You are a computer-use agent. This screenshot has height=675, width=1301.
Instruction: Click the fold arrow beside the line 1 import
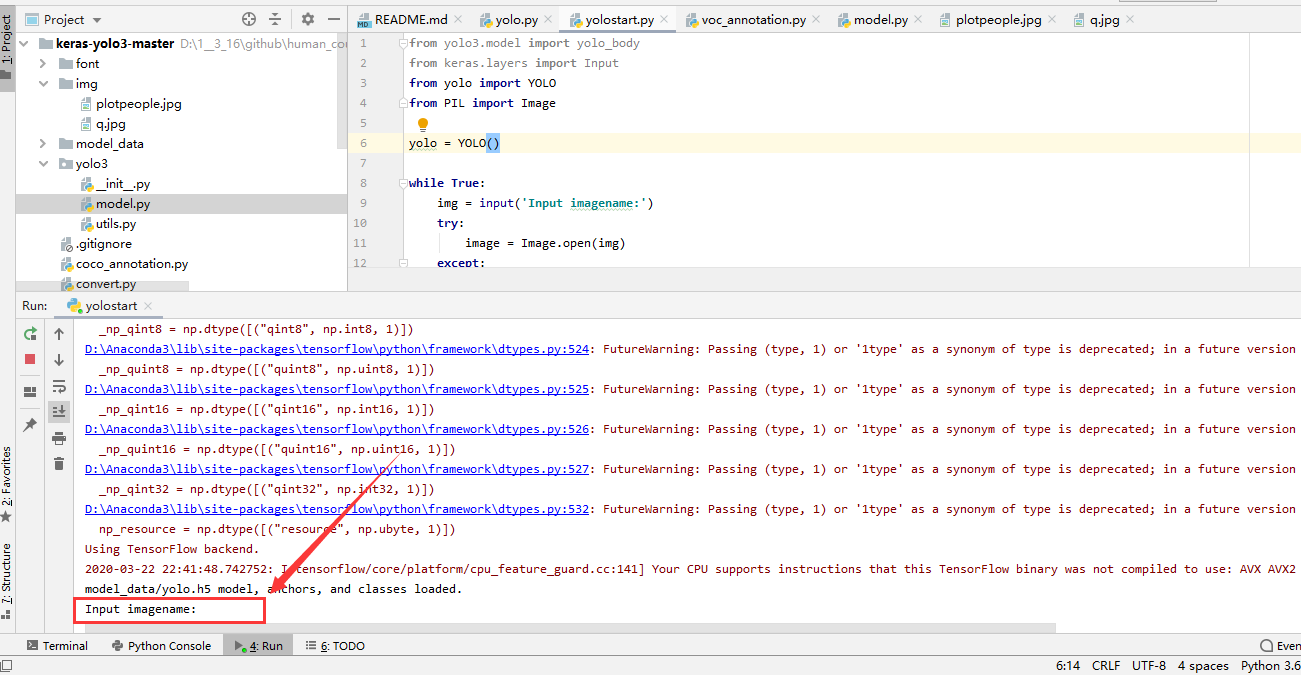[x=403, y=43]
